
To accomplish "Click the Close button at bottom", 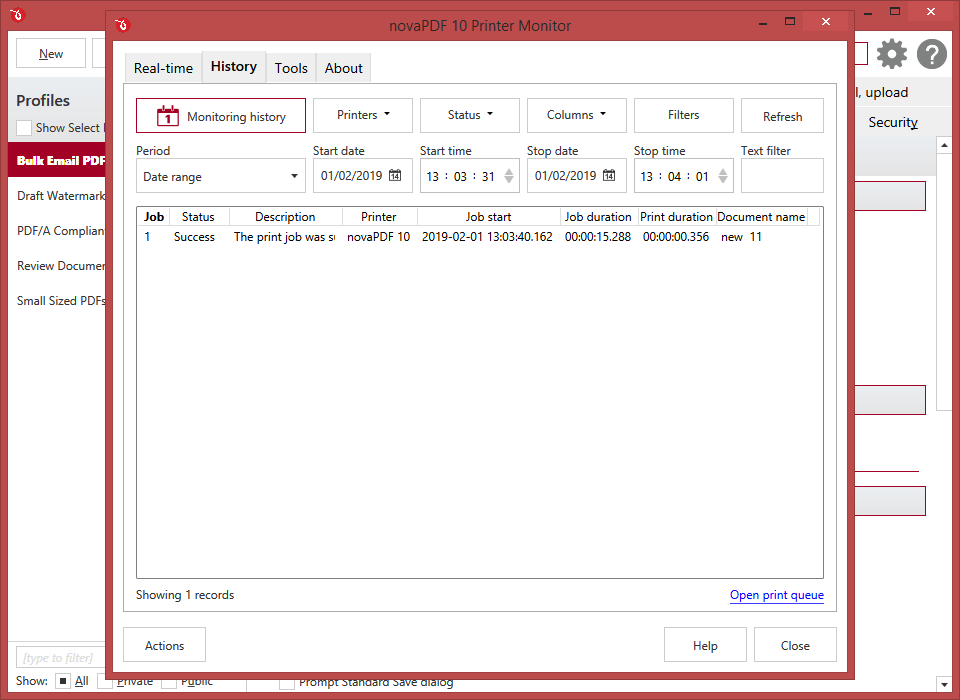I will tap(795, 645).
